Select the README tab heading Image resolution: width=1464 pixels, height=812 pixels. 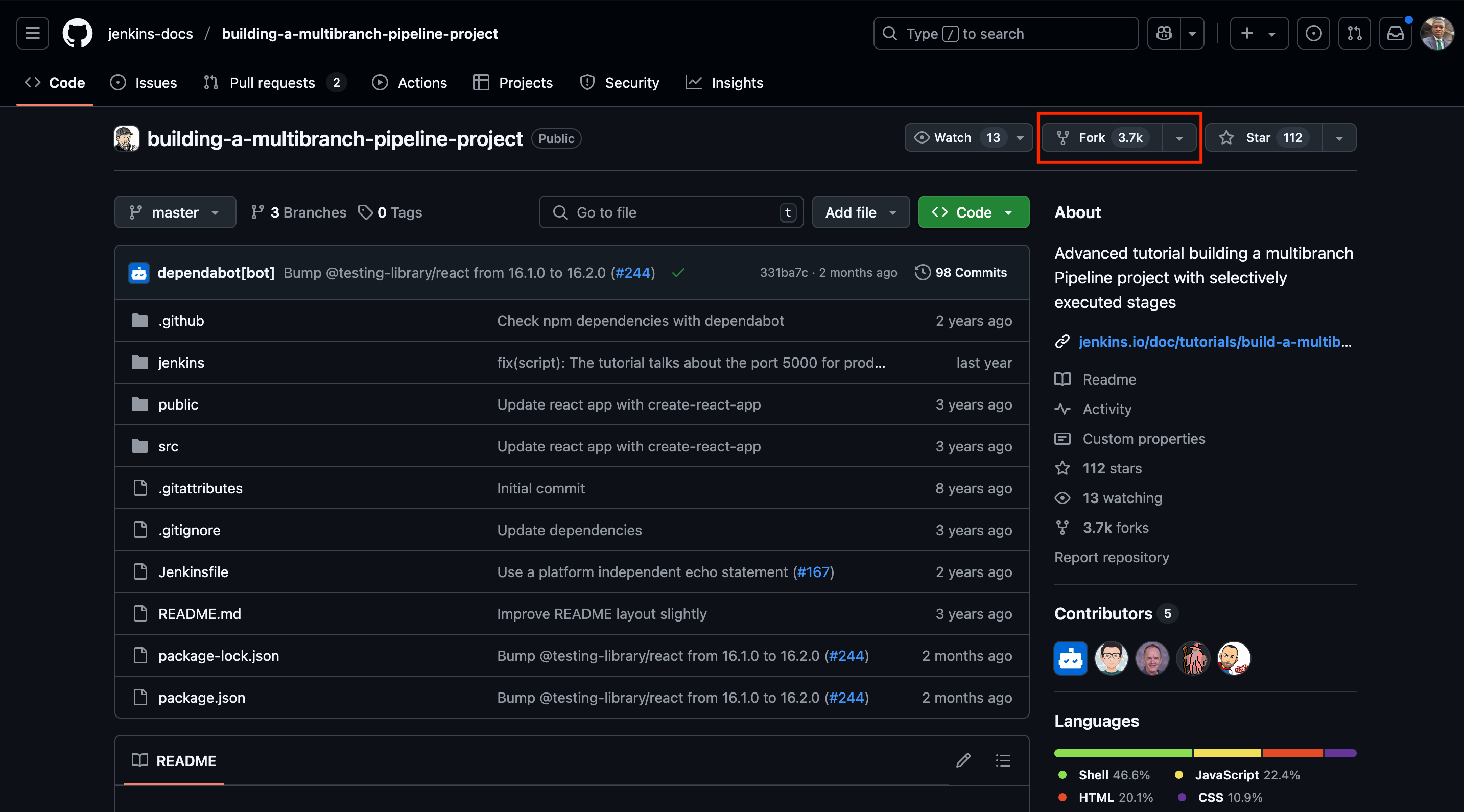tap(174, 761)
